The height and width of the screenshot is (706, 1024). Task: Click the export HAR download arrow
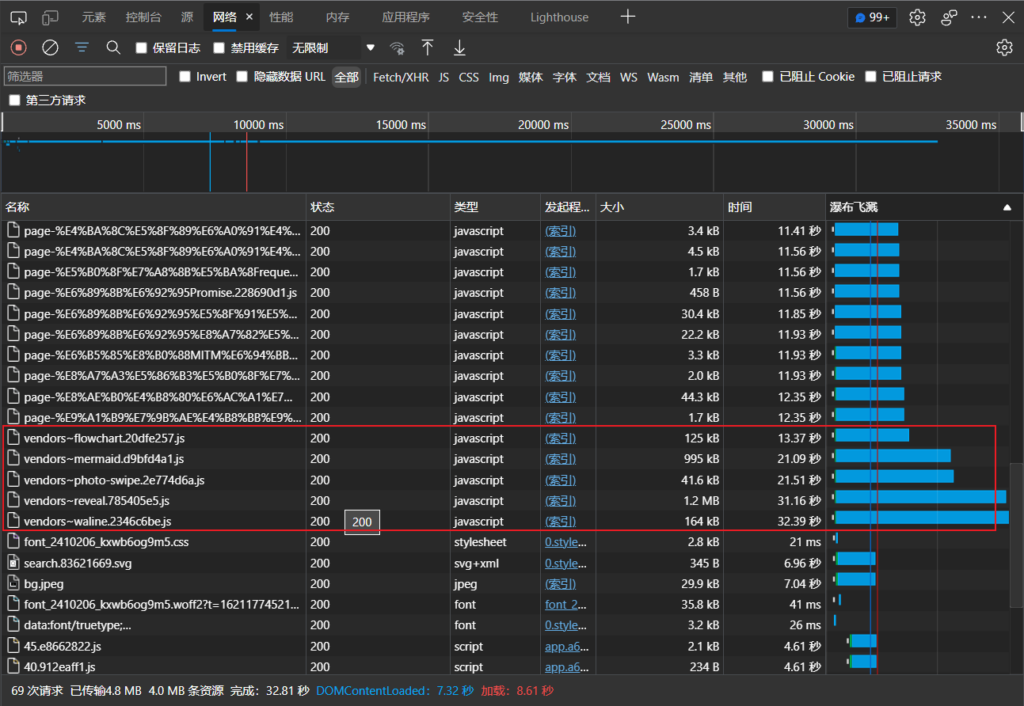459,48
